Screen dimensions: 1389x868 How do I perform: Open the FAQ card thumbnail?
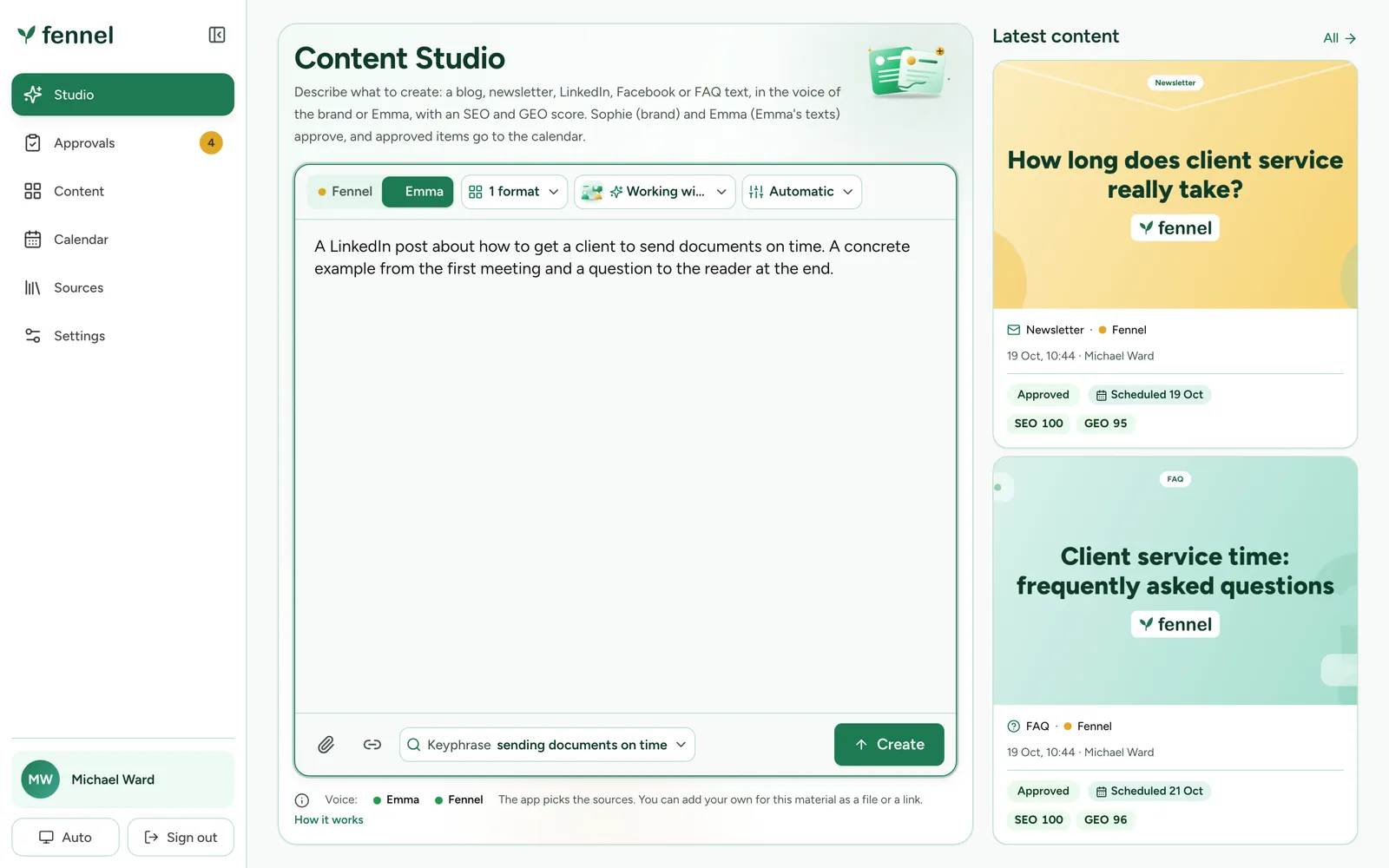click(x=1175, y=581)
